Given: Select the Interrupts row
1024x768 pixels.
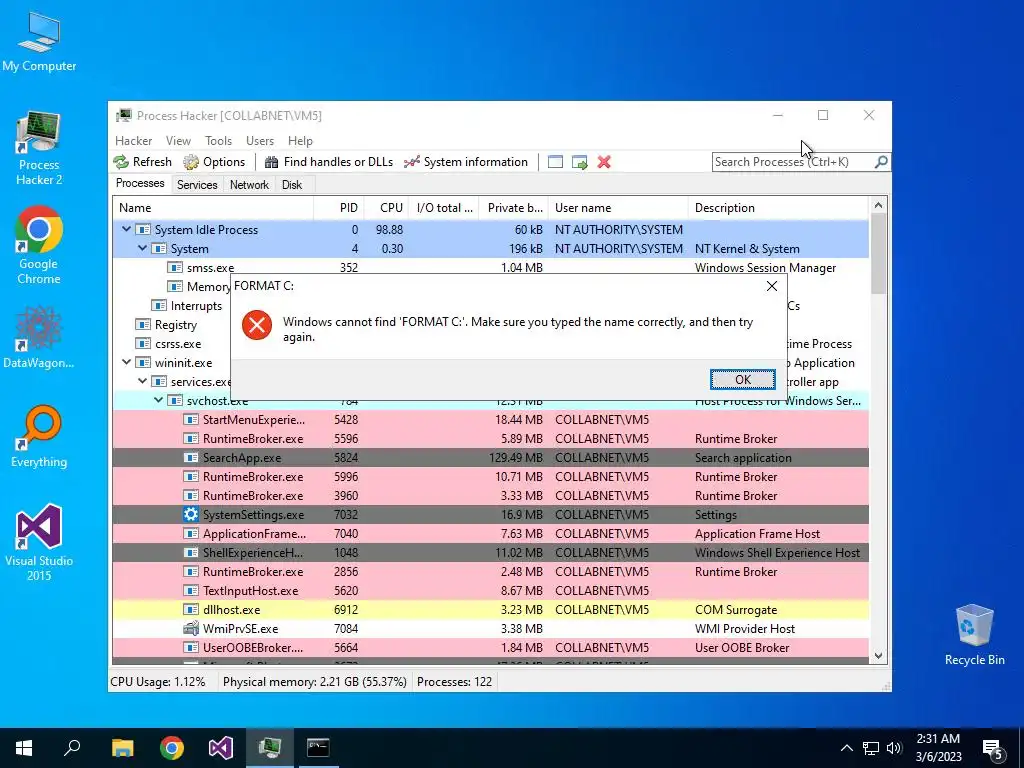Looking at the screenshot, I should 172,306.
